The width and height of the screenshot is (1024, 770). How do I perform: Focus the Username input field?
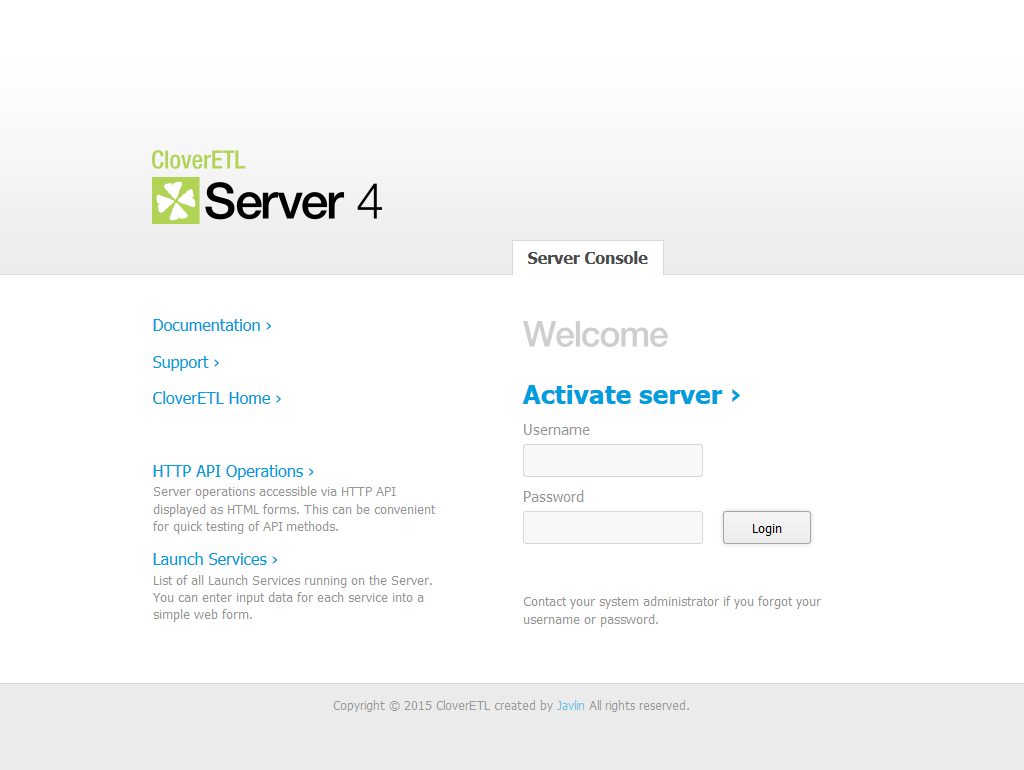[613, 460]
